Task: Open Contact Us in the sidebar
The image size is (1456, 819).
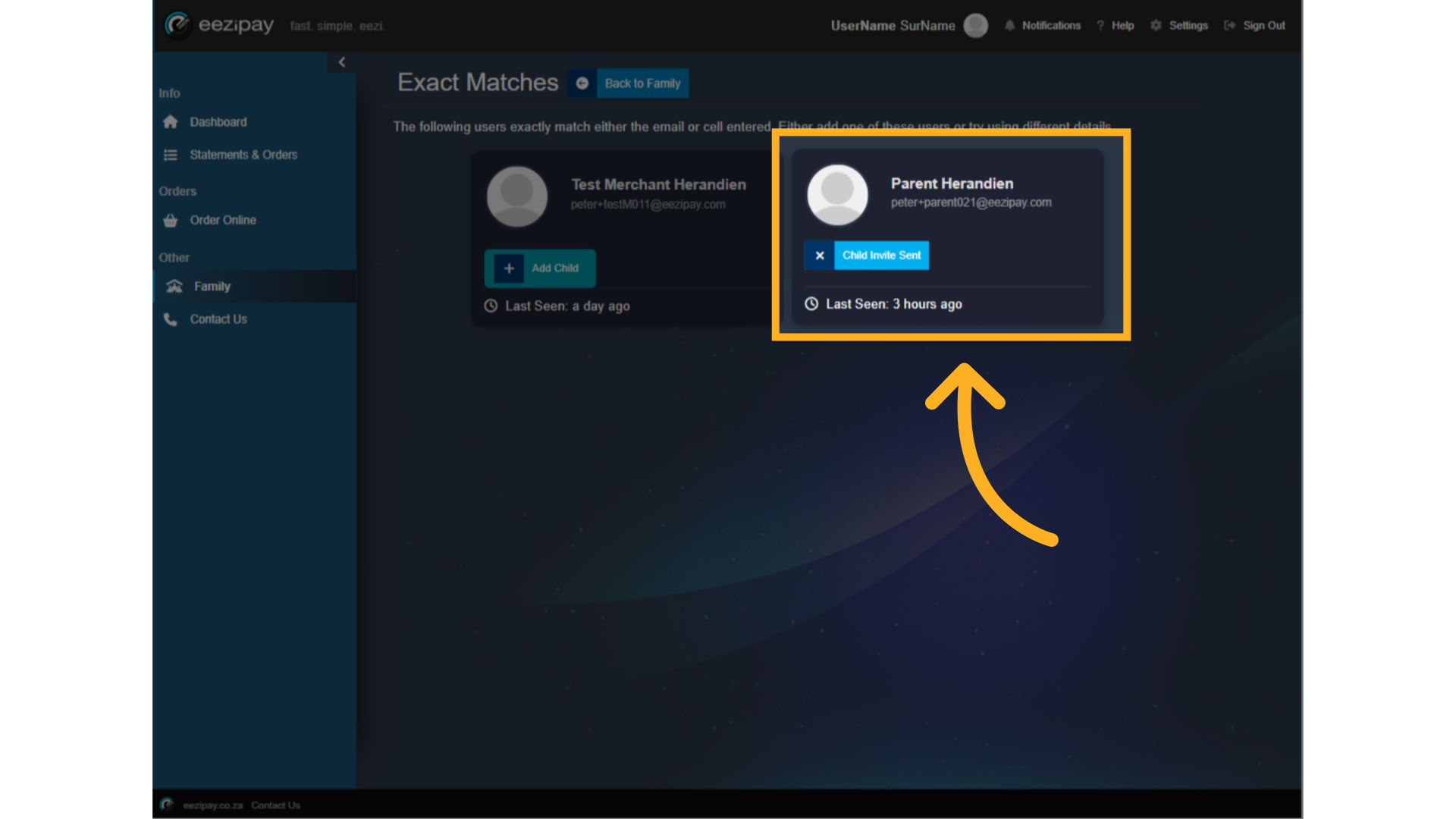Action: (218, 319)
